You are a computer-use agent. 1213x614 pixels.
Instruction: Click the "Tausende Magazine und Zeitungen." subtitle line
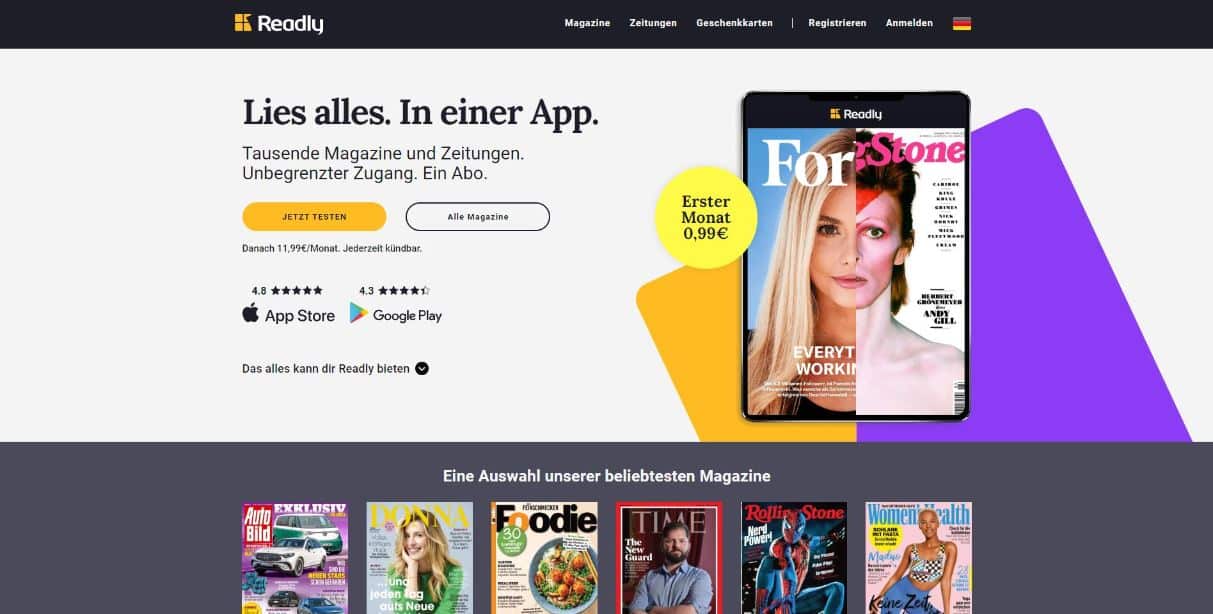click(383, 154)
